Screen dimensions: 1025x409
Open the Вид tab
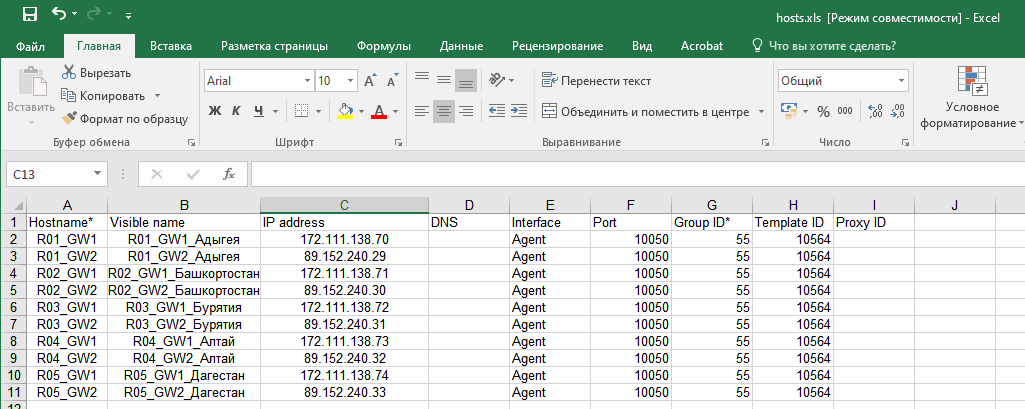pyautogui.click(x=642, y=46)
